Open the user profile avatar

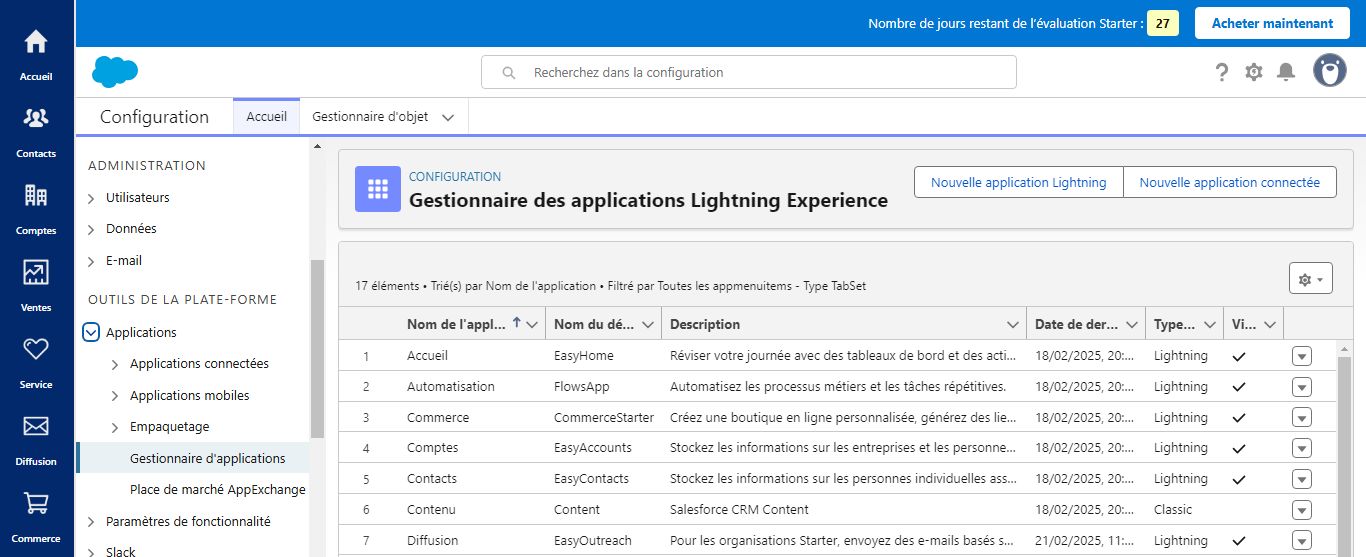tap(1330, 71)
